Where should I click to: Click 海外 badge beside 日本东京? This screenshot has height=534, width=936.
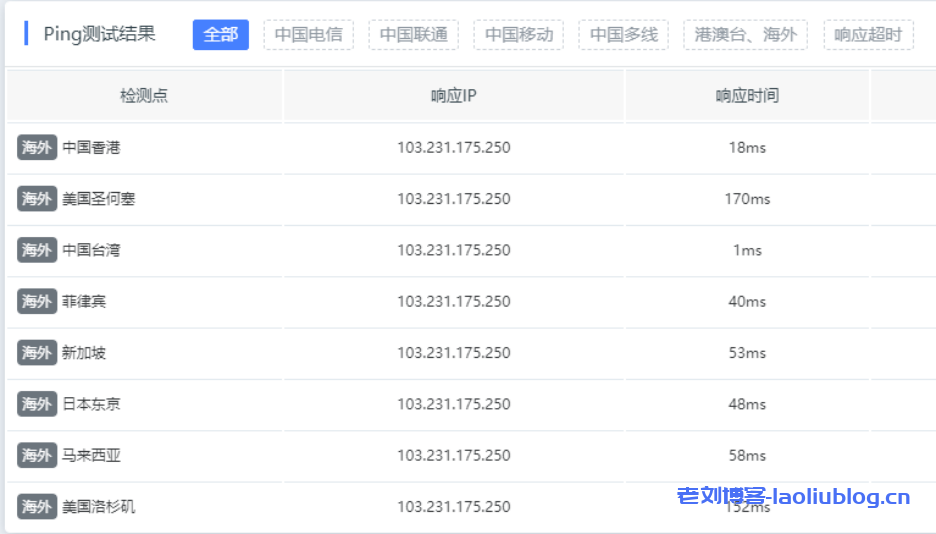pos(37,404)
